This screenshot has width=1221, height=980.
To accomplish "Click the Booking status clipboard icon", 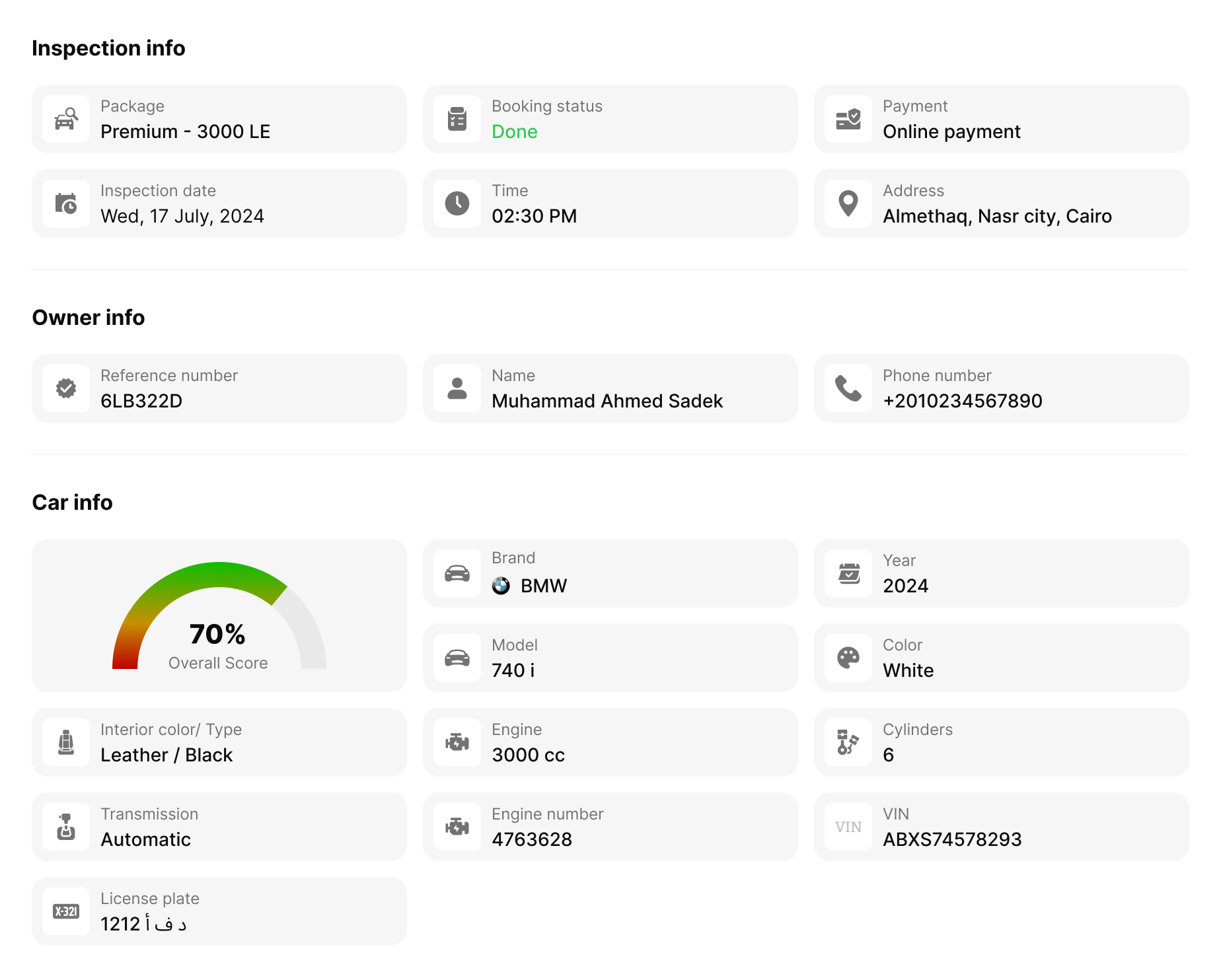I will coord(457,119).
